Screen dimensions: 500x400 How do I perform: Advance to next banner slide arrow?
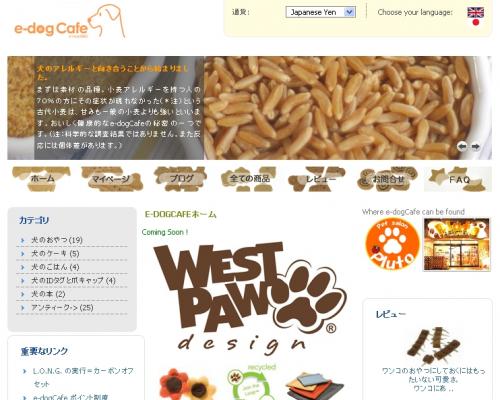(x=476, y=146)
